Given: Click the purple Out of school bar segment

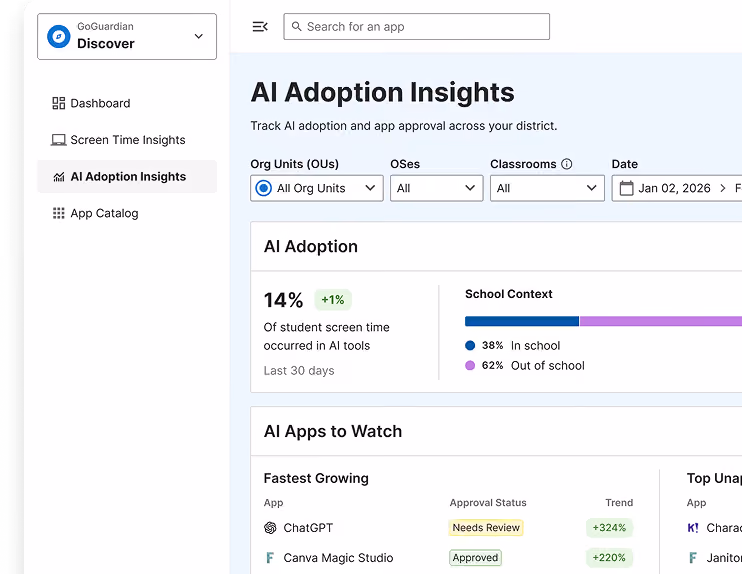Looking at the screenshot, I should click(661, 321).
